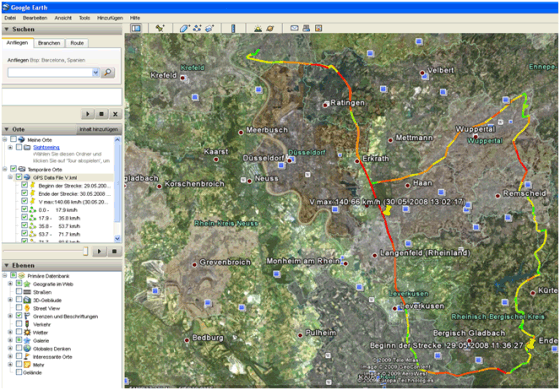This screenshot has width=560, height=390.
Task: Click the search results play button
Action: click(88, 114)
